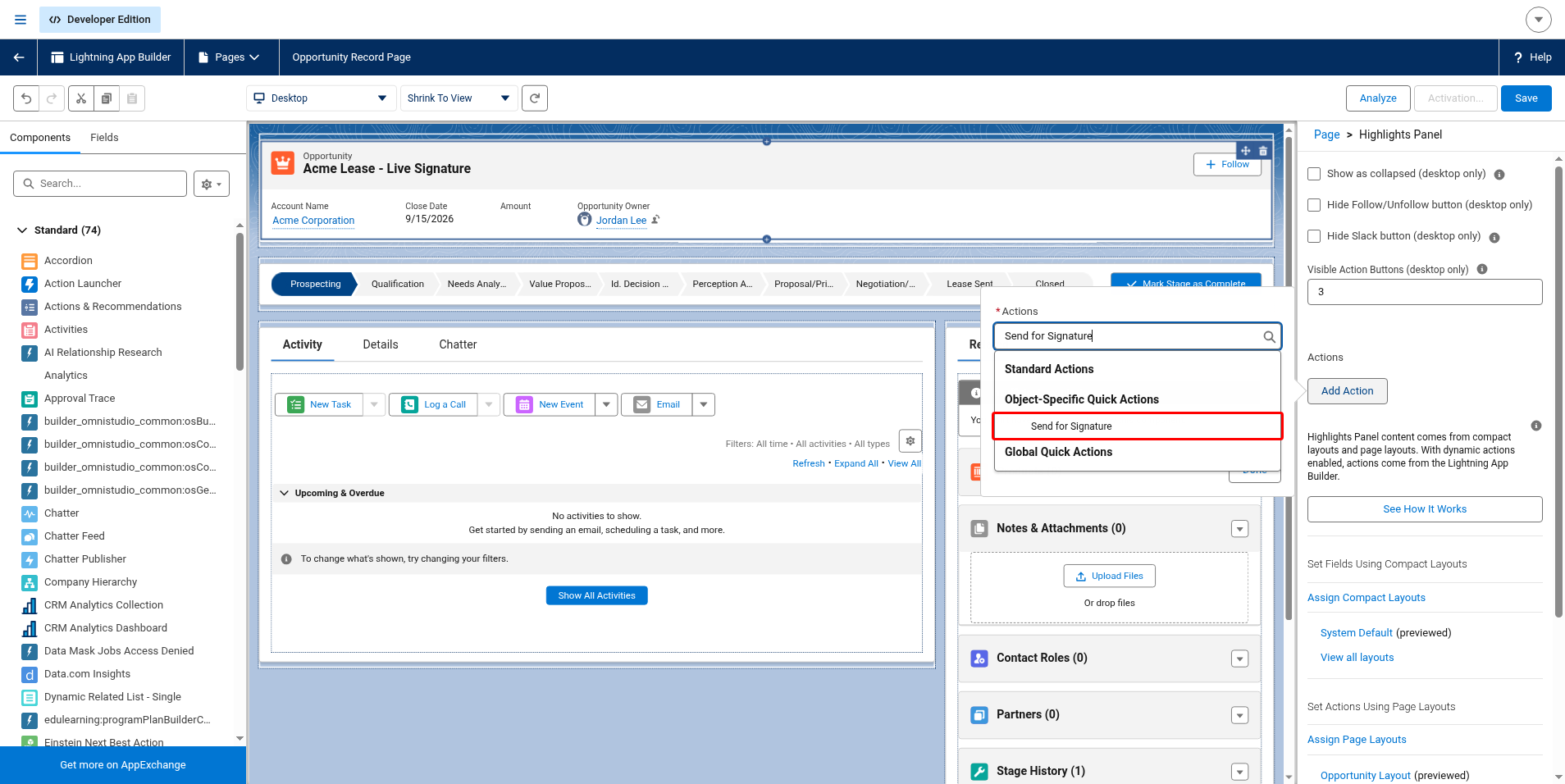Check Hide Follow/Unfollow button option
1565x784 pixels.
click(1314, 205)
